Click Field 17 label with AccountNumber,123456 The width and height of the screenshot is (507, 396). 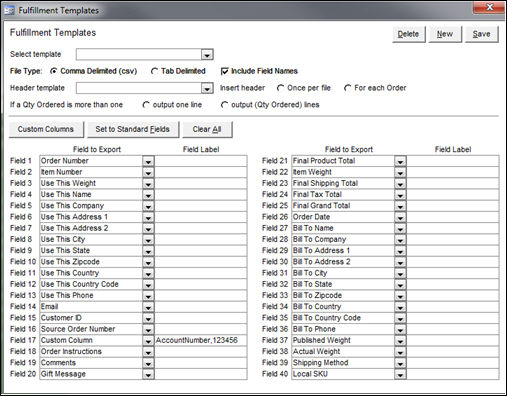click(x=201, y=340)
